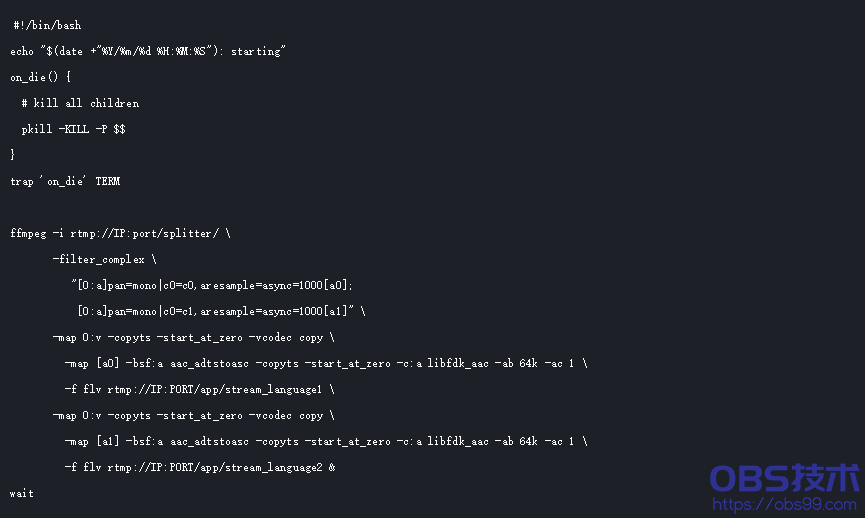Image resolution: width=865 pixels, height=519 pixels.
Task: Click the closing brace of on_die
Action: (12, 155)
